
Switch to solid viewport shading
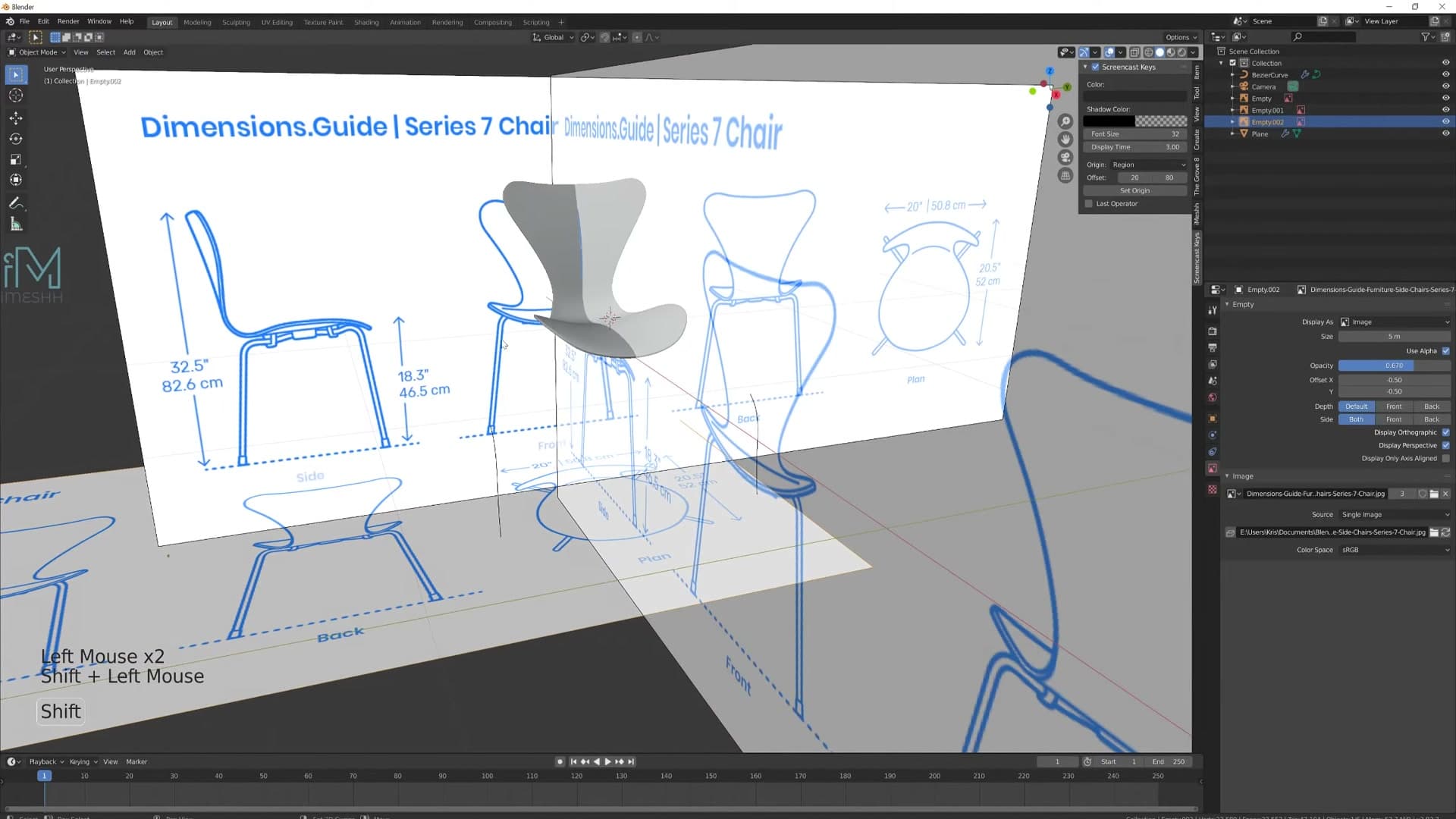coord(1159,52)
